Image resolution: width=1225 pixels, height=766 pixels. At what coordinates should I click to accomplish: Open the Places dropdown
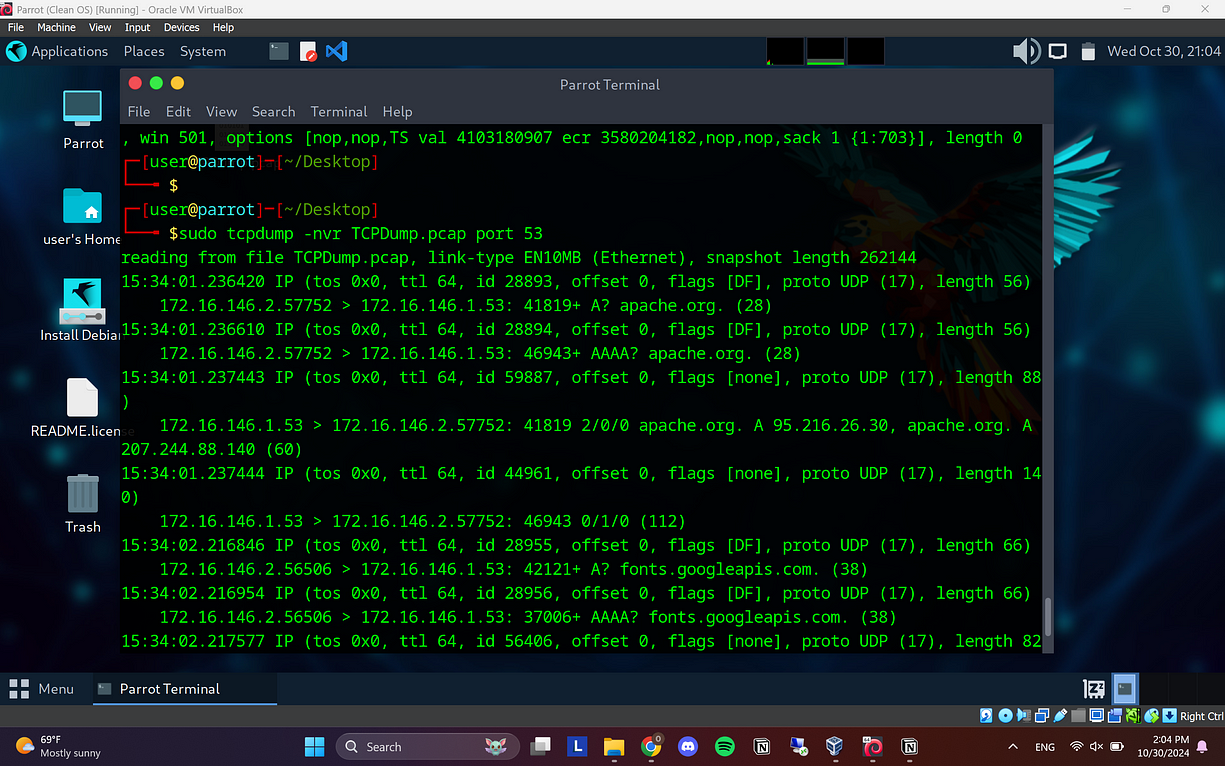click(x=143, y=51)
